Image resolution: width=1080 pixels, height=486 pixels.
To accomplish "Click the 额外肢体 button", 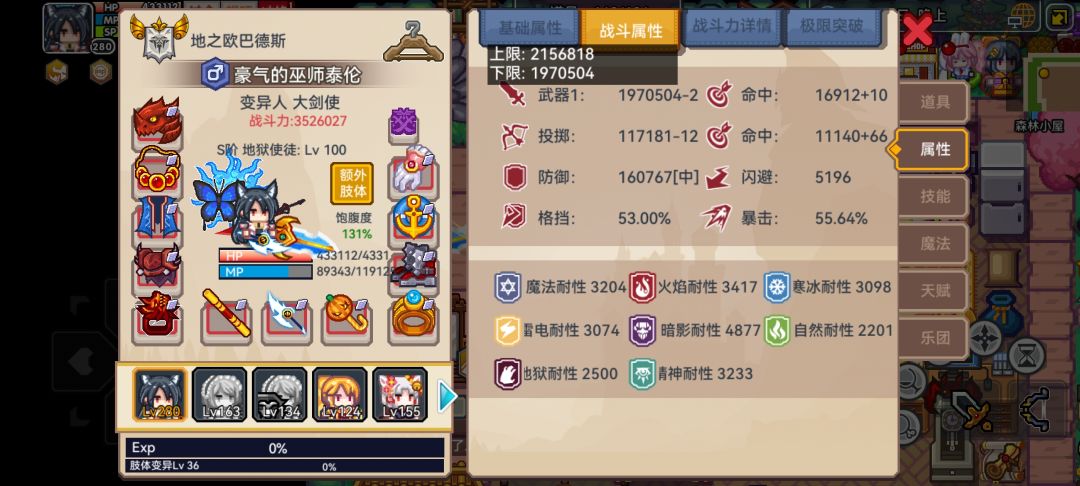I will pyautogui.click(x=352, y=184).
